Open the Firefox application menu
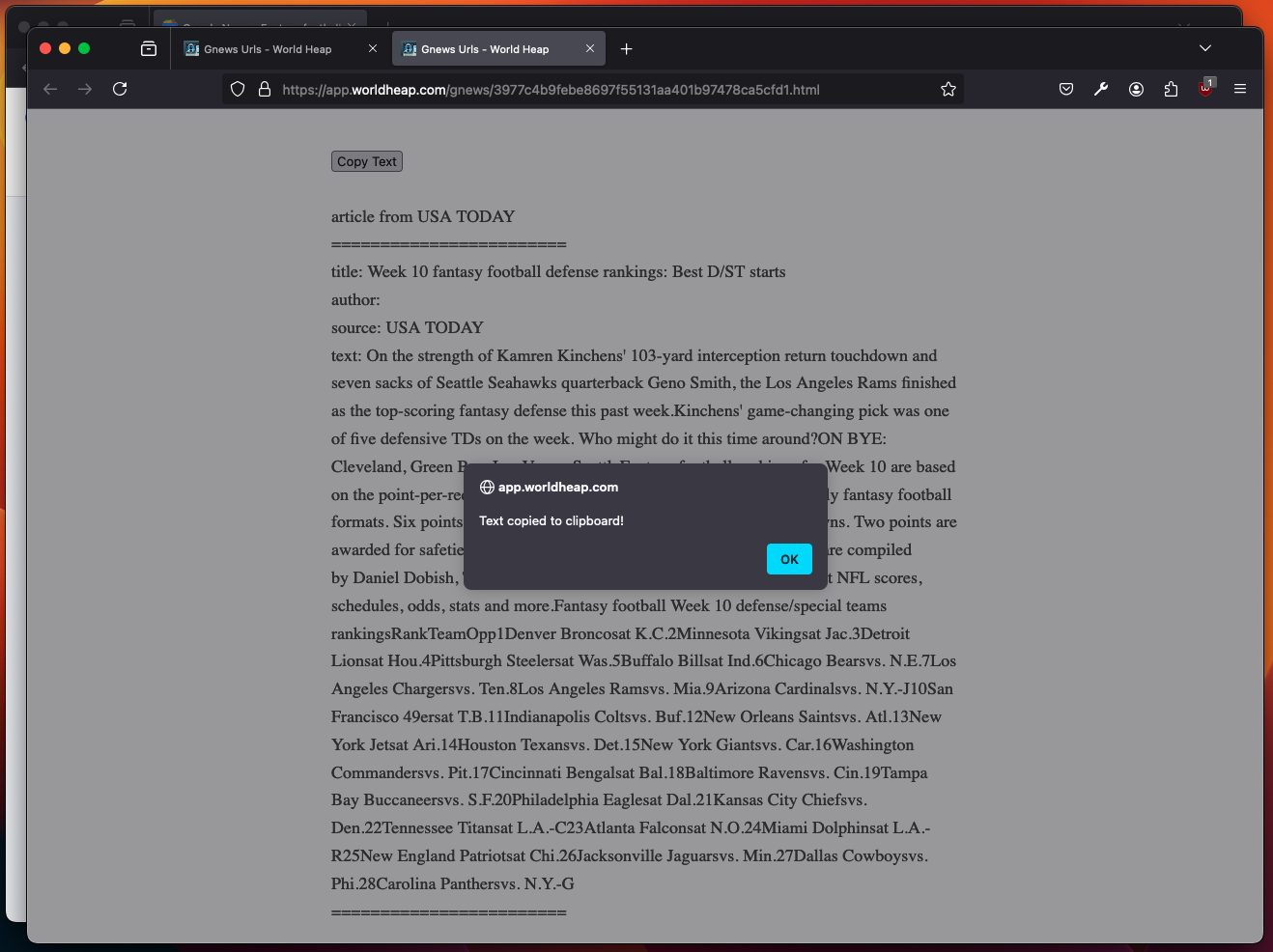Image resolution: width=1273 pixels, height=952 pixels. [1240, 89]
